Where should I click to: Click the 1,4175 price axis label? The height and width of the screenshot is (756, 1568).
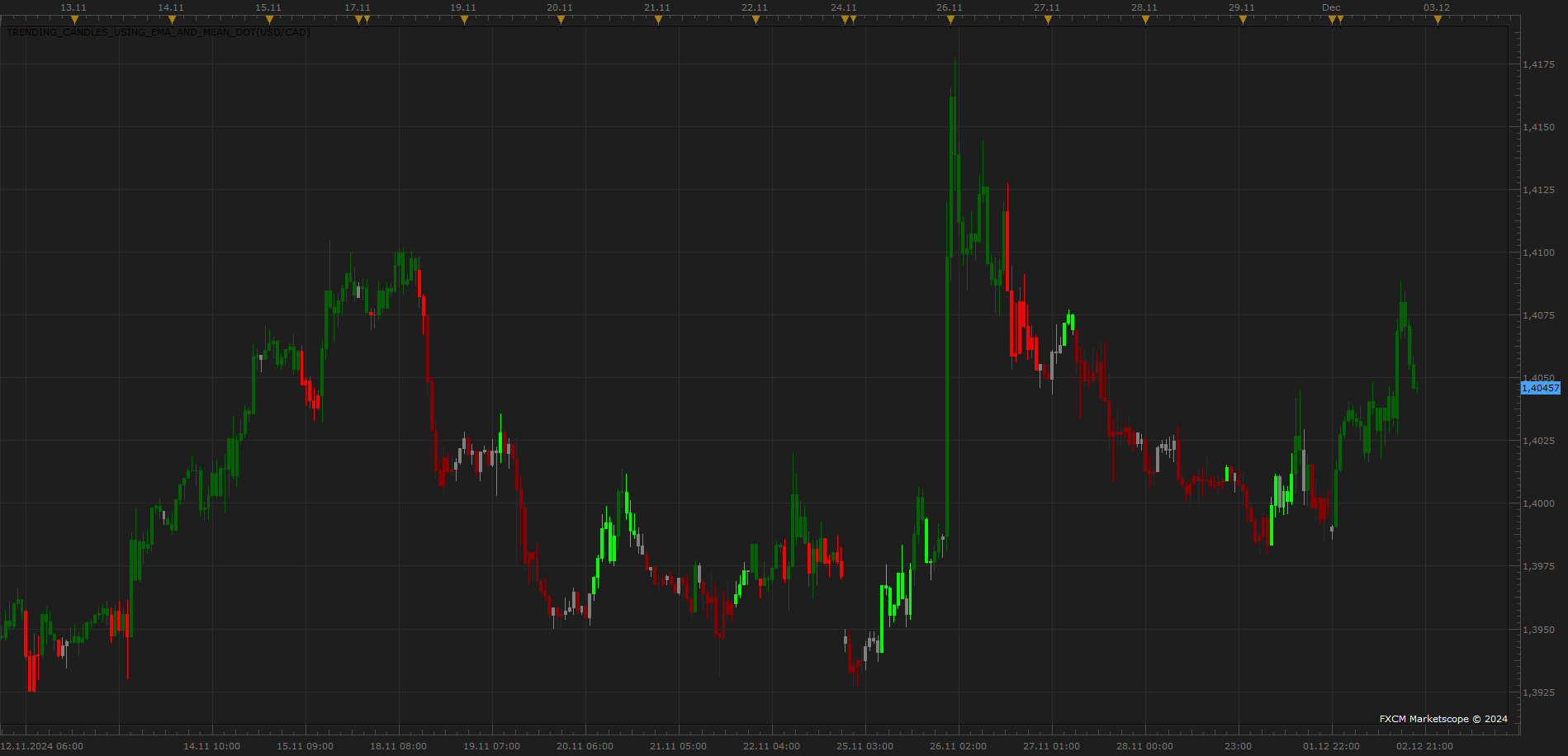[x=1538, y=64]
